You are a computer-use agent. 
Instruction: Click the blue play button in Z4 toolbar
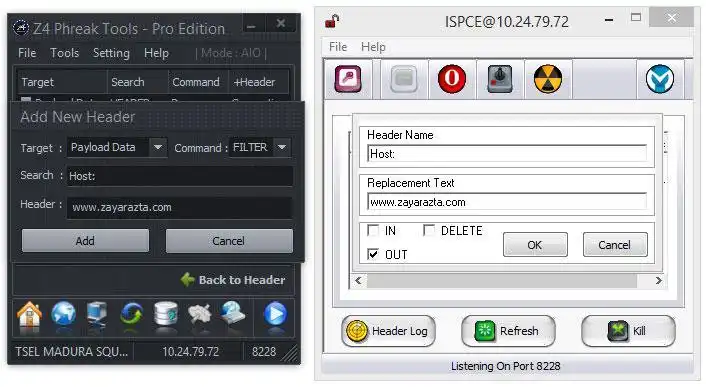275,314
